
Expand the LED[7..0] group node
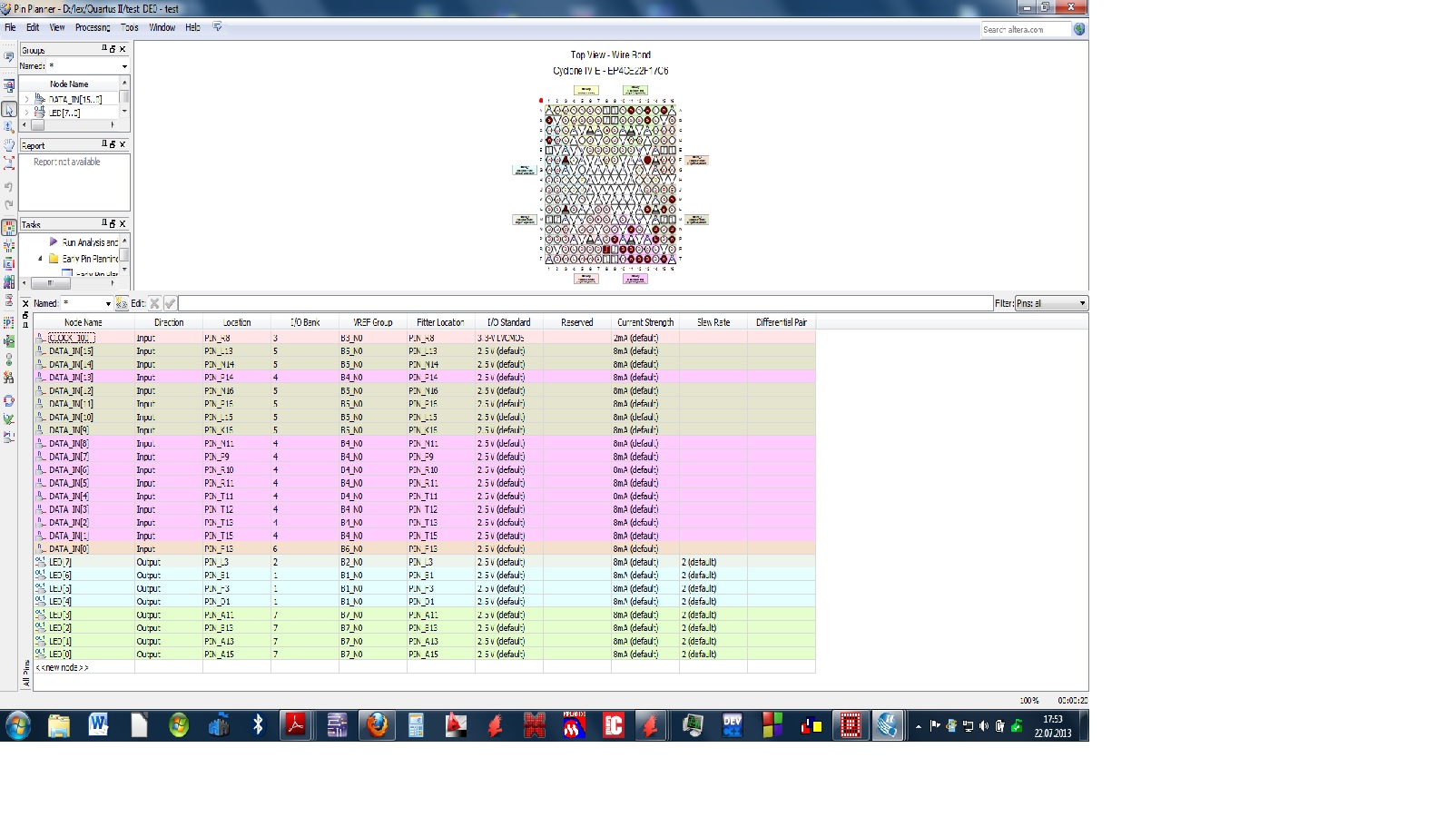26,113
